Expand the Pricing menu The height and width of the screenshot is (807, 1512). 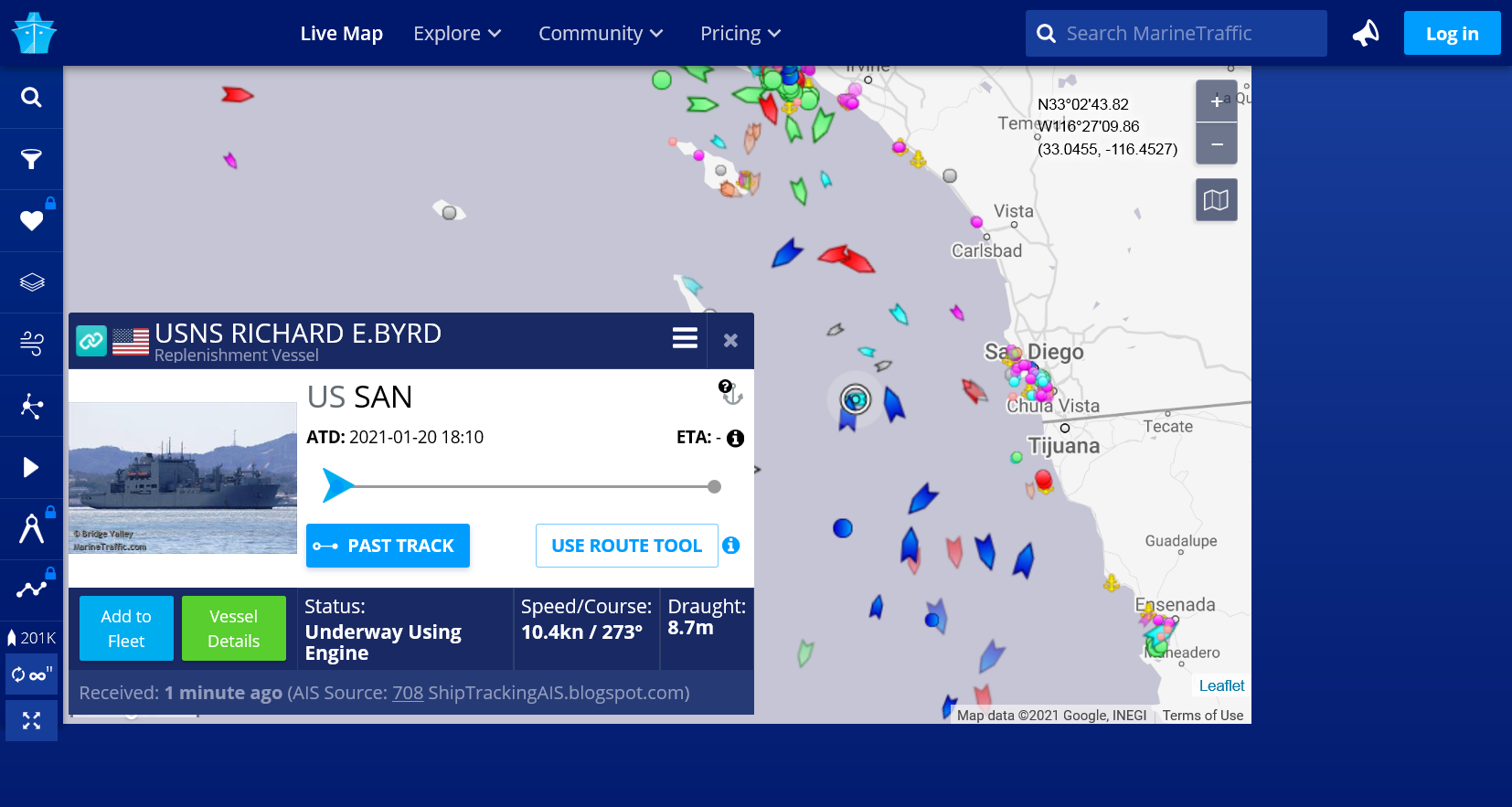(x=740, y=33)
